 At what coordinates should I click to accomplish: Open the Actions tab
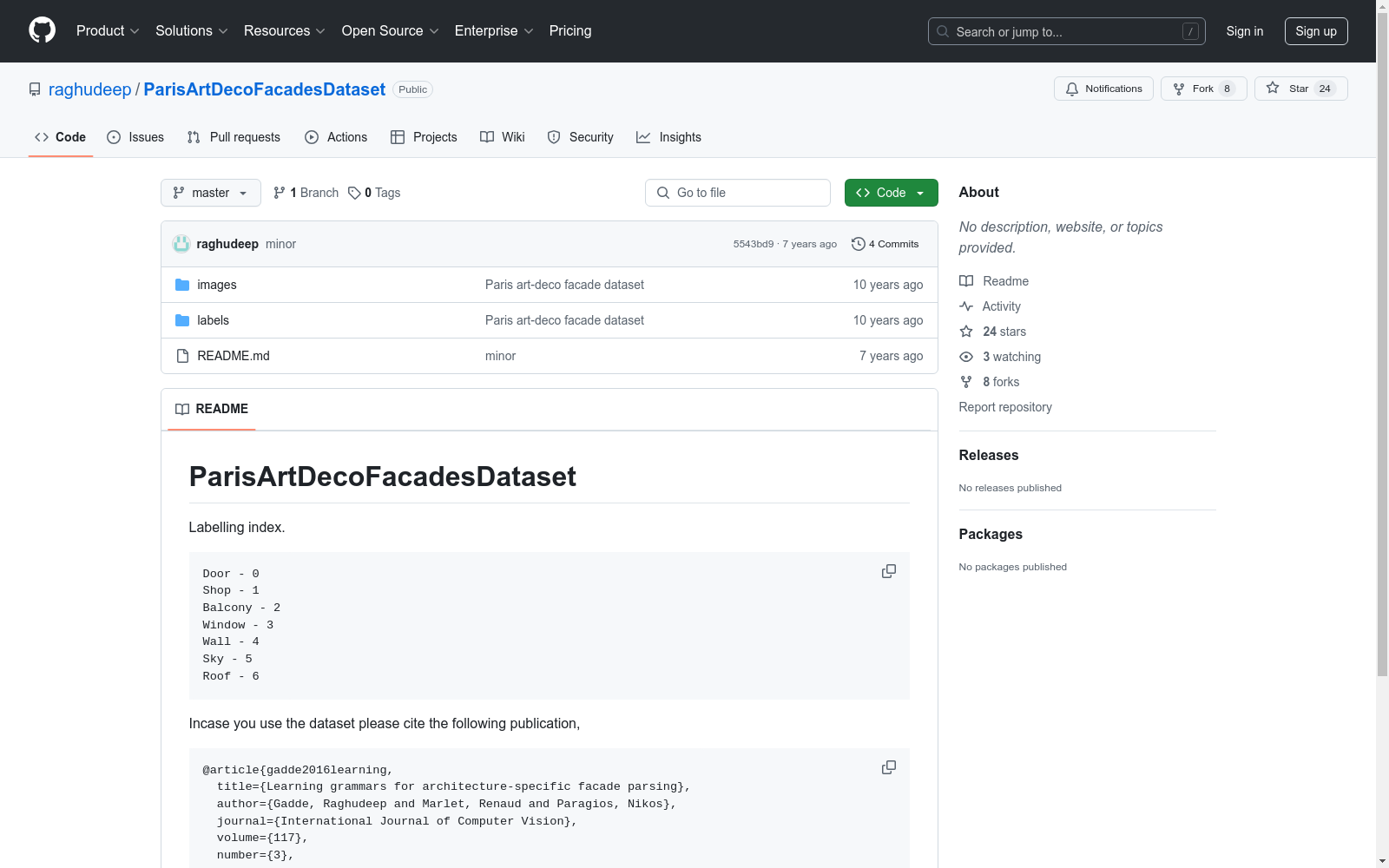point(336,137)
